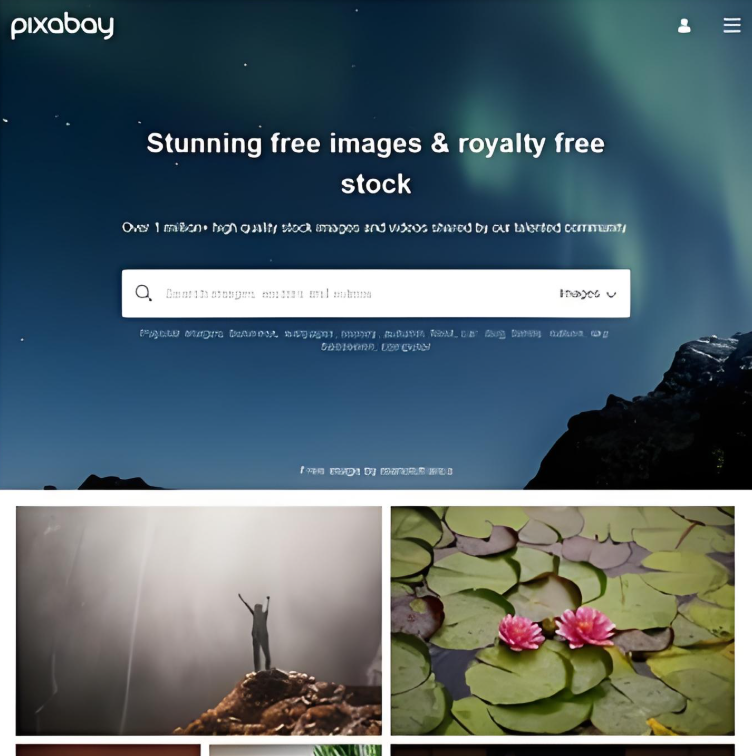Open the hamburger menu
The height and width of the screenshot is (756, 752).
pyautogui.click(x=732, y=25)
